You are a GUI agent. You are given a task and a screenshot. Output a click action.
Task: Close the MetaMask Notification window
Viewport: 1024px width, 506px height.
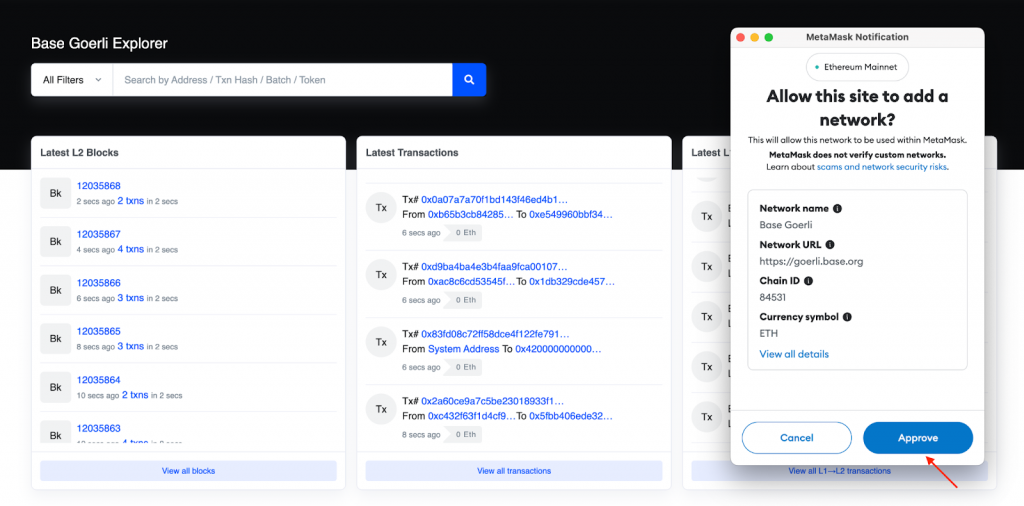741,37
